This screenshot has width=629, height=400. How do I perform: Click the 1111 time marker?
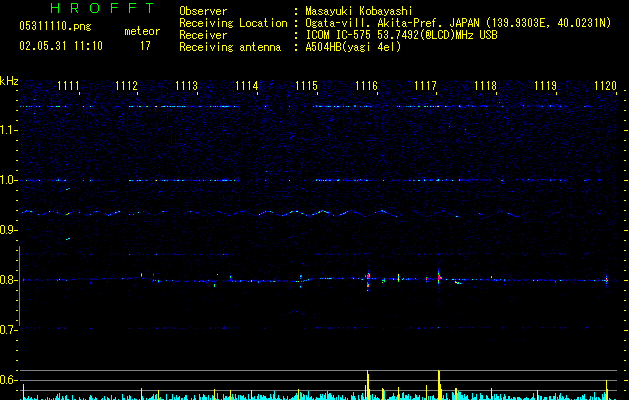click(x=69, y=87)
